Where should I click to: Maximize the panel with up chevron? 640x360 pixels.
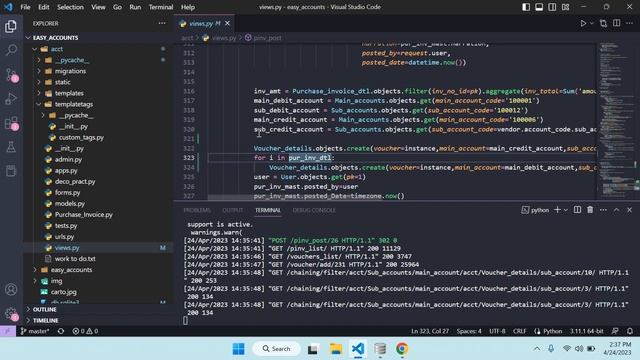(x=616, y=210)
